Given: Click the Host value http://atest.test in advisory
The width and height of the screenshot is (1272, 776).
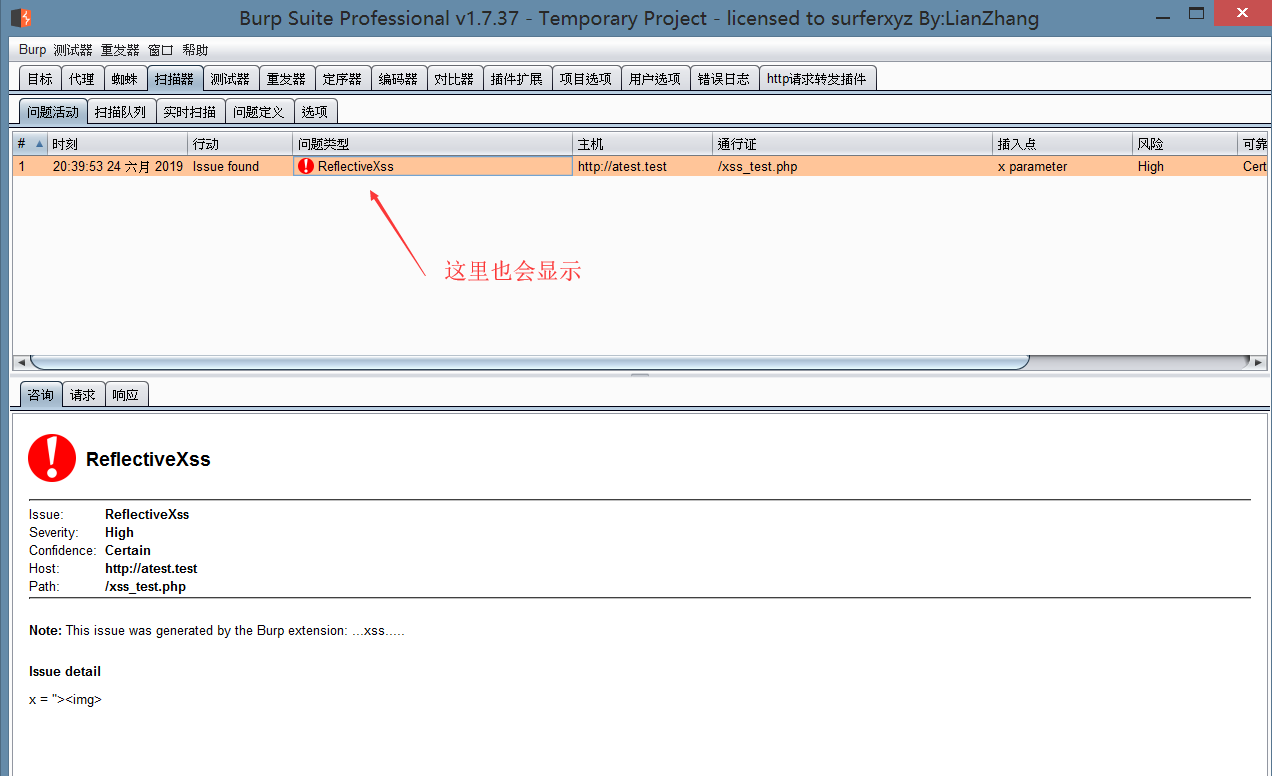Looking at the screenshot, I should tap(151, 569).
